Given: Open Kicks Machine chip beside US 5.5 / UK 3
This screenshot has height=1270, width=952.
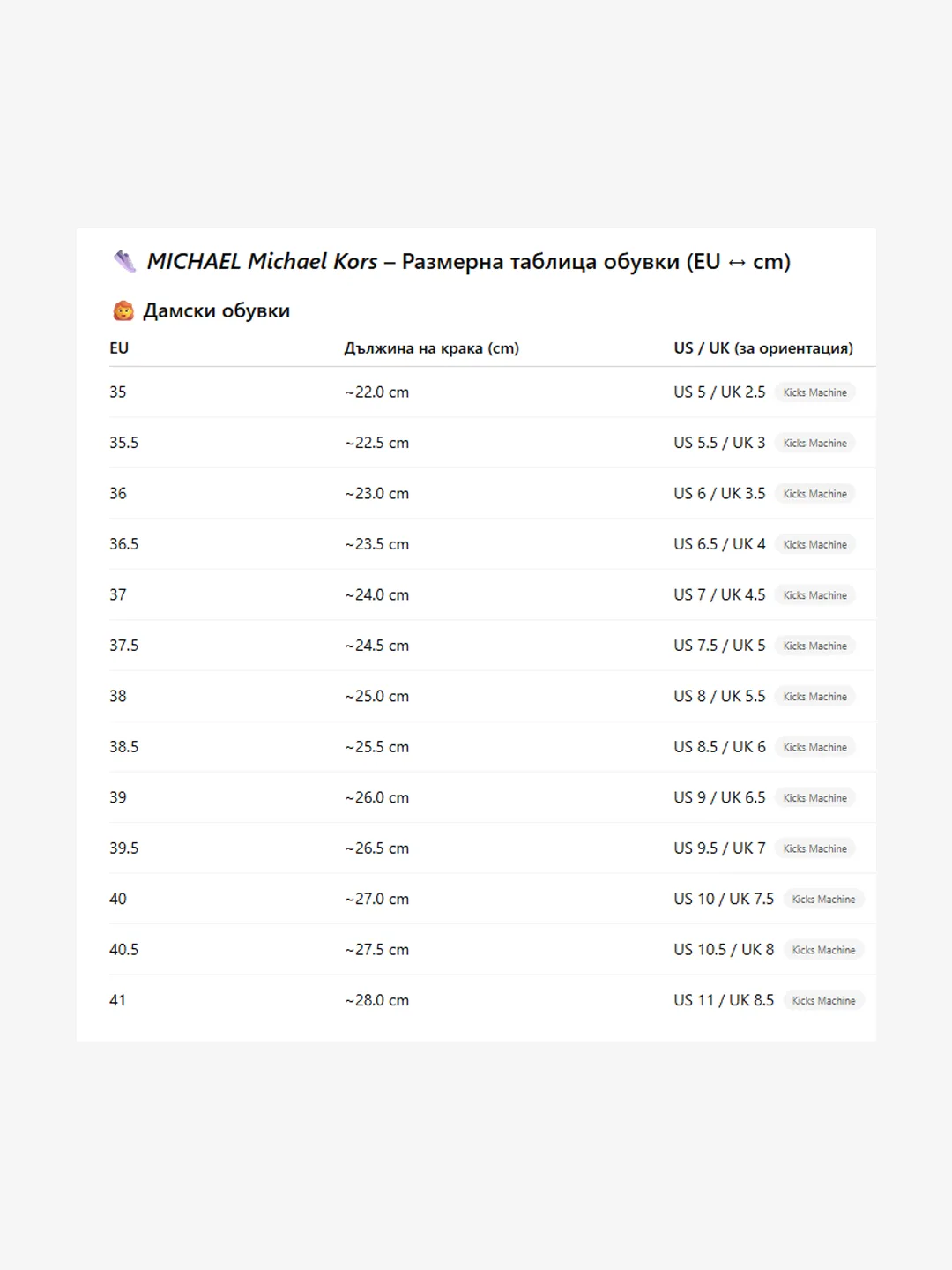Looking at the screenshot, I should click(x=814, y=444).
